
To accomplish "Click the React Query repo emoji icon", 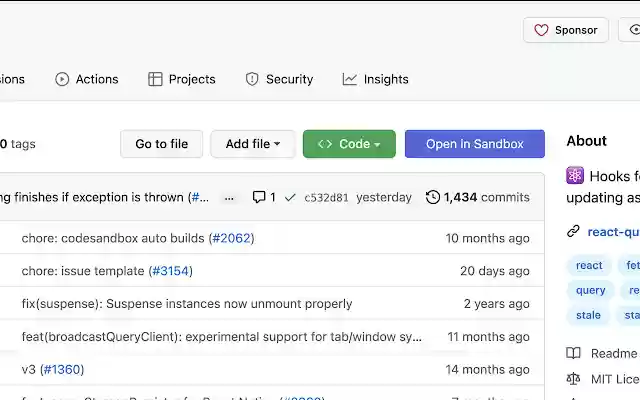I will [x=575, y=176].
